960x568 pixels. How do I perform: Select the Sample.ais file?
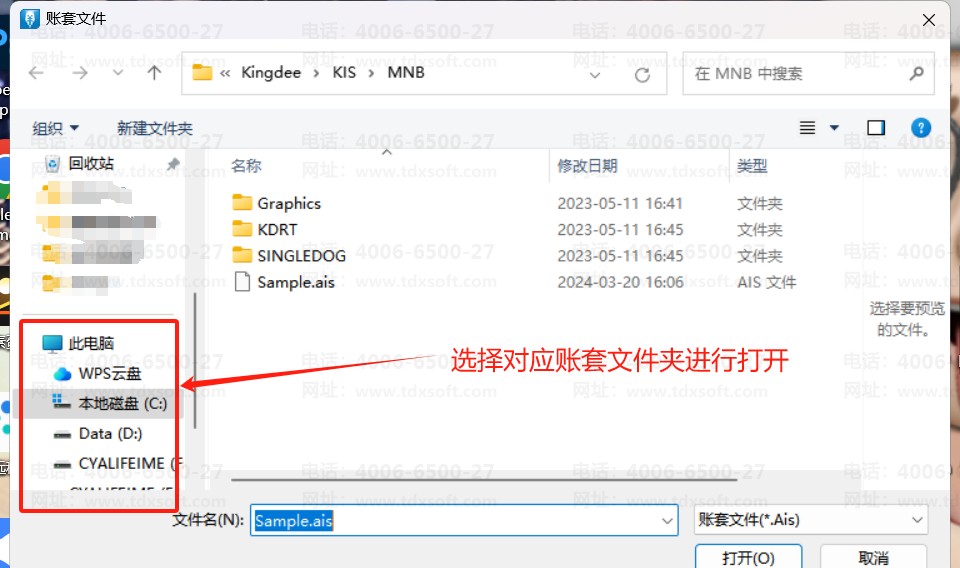295,282
